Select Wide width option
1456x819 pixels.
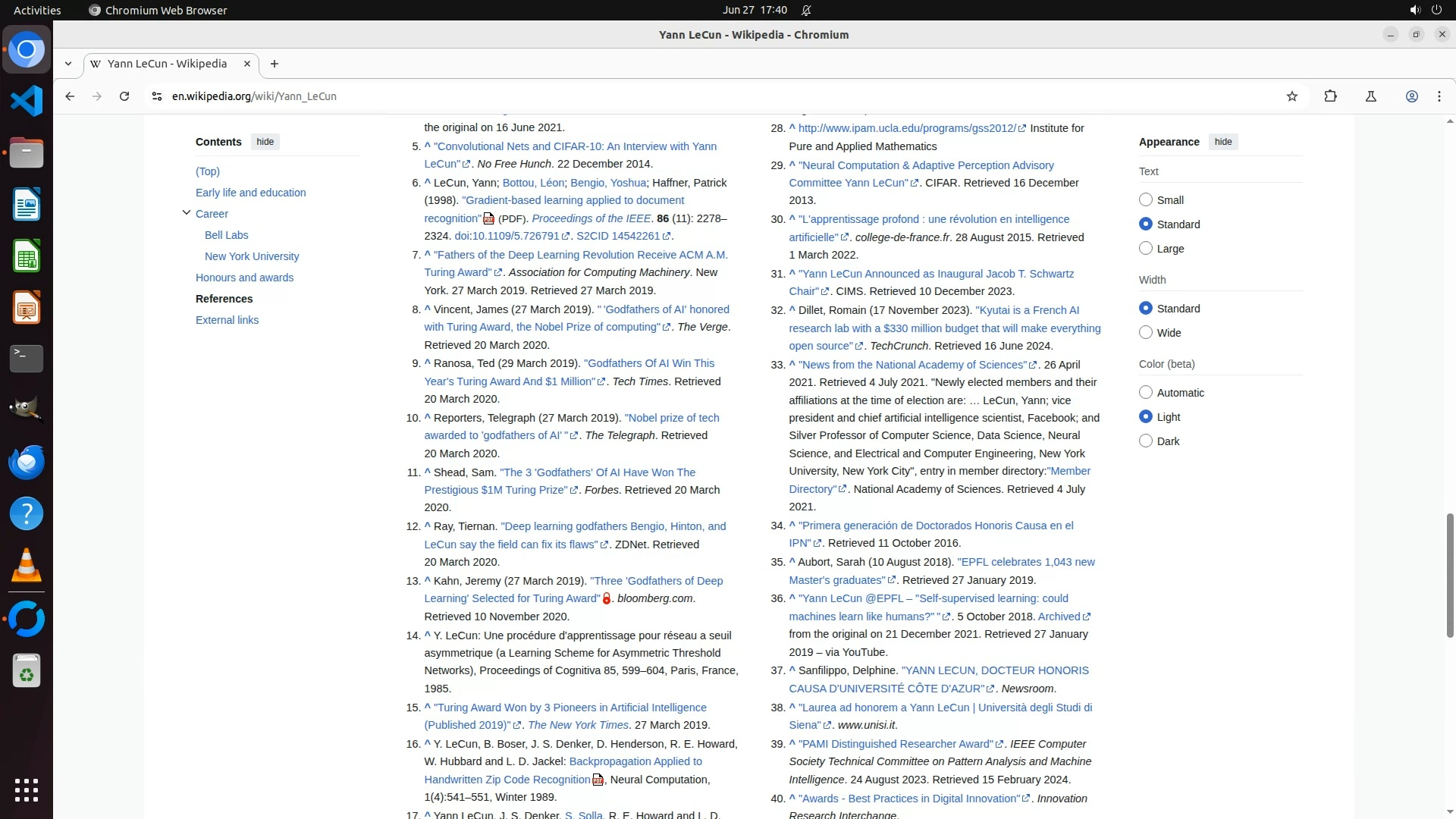click(1146, 333)
